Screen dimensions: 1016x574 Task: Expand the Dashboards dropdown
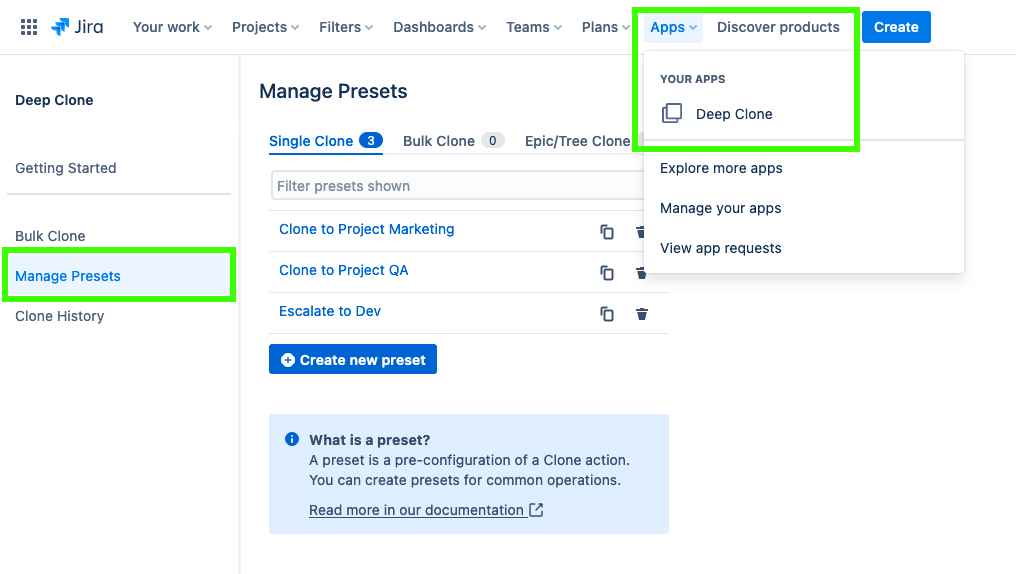[439, 27]
